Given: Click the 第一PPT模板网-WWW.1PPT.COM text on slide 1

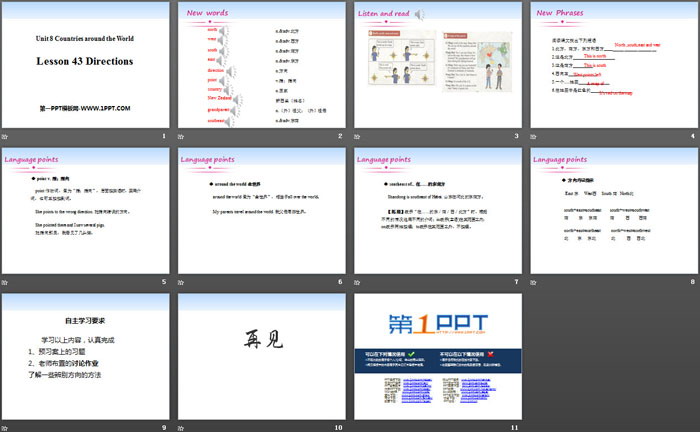Looking at the screenshot, I should (x=85, y=108).
